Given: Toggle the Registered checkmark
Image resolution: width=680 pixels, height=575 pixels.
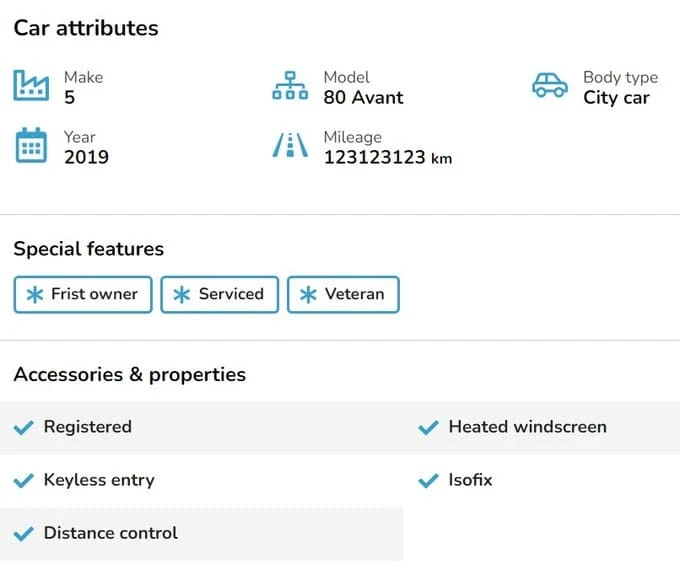Looking at the screenshot, I should 24,428.
